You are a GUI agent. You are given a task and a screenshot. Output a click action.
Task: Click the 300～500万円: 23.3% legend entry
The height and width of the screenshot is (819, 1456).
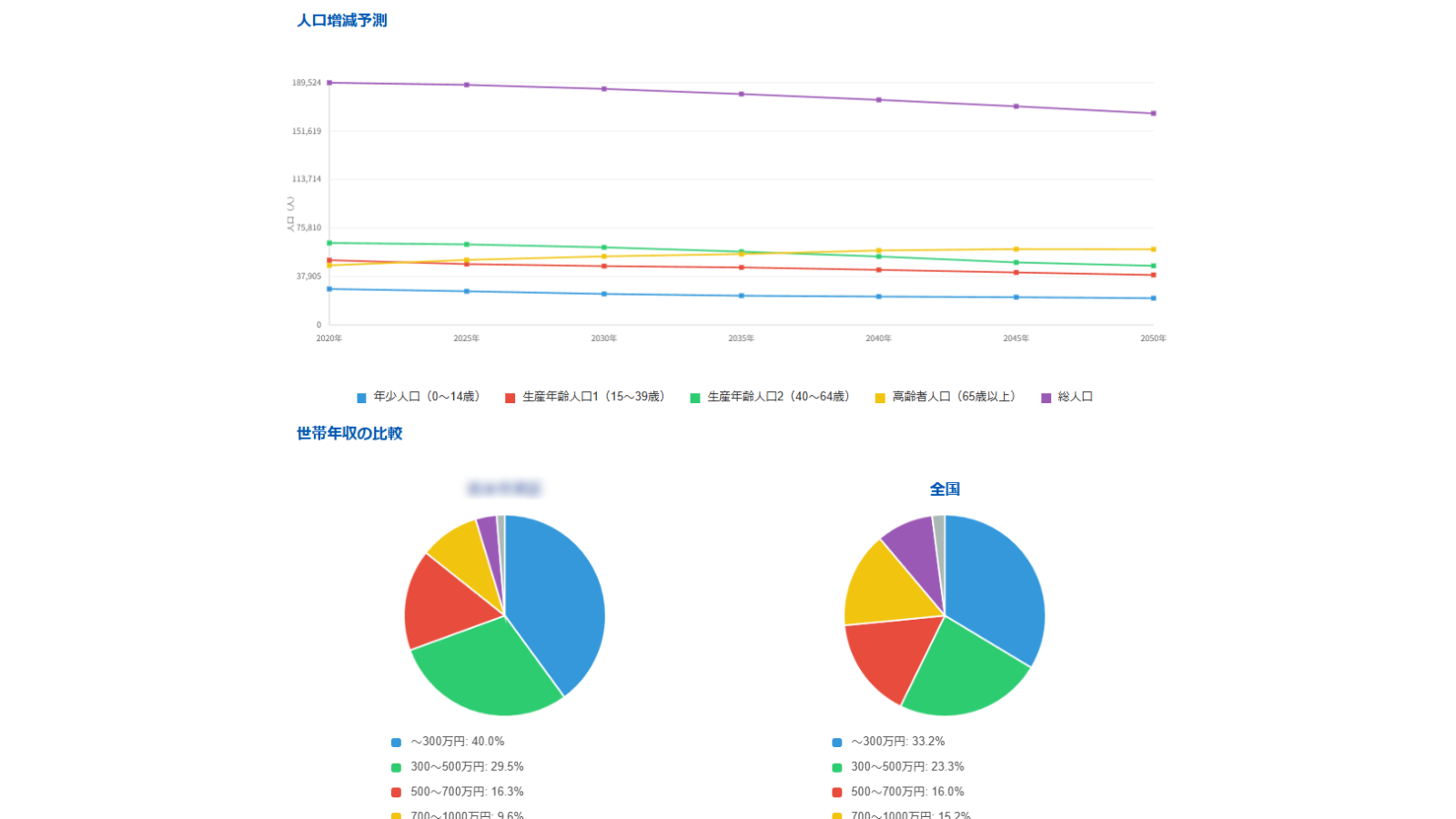906,767
